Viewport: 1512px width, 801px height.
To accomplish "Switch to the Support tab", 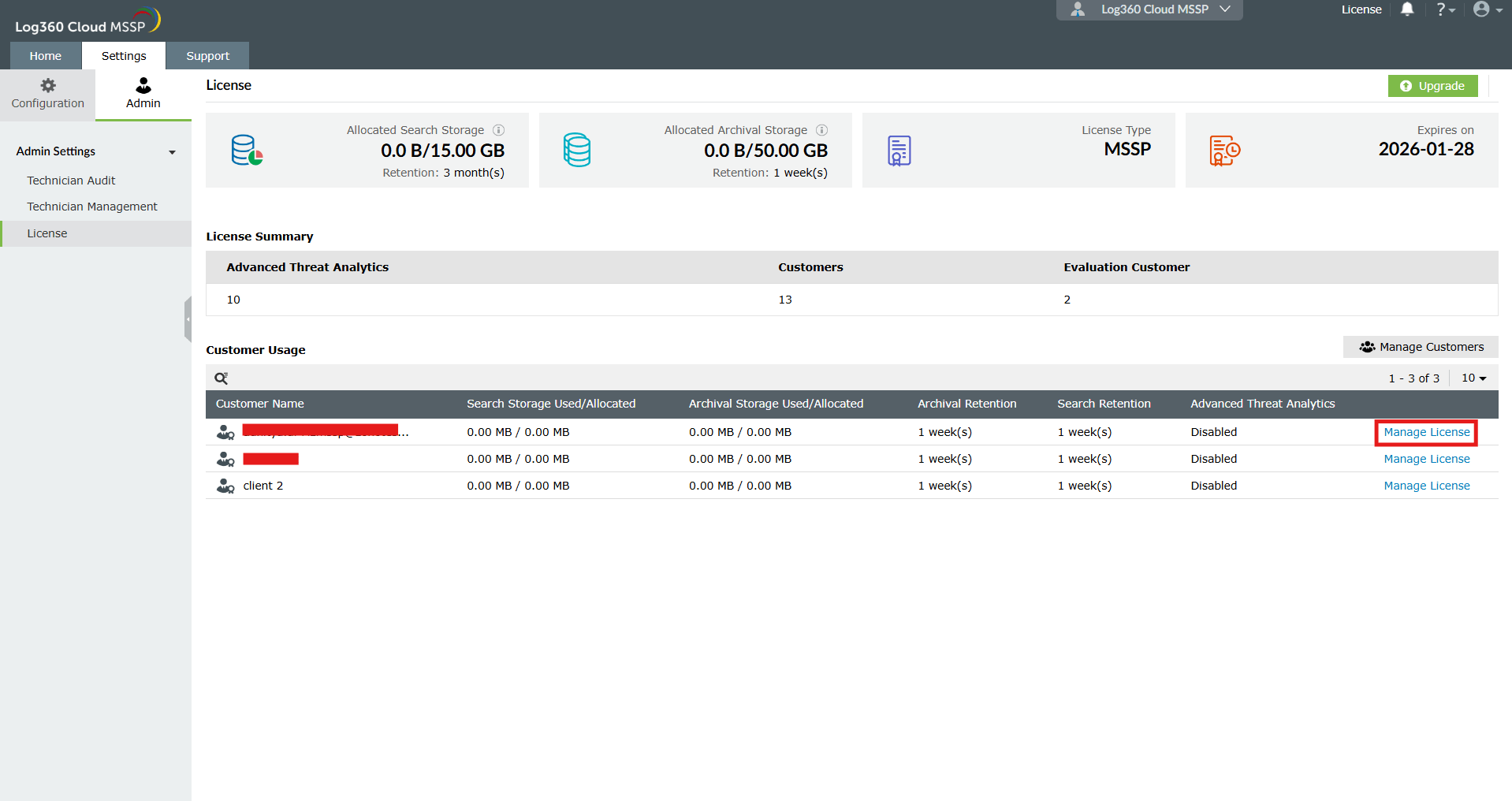I will [x=208, y=56].
